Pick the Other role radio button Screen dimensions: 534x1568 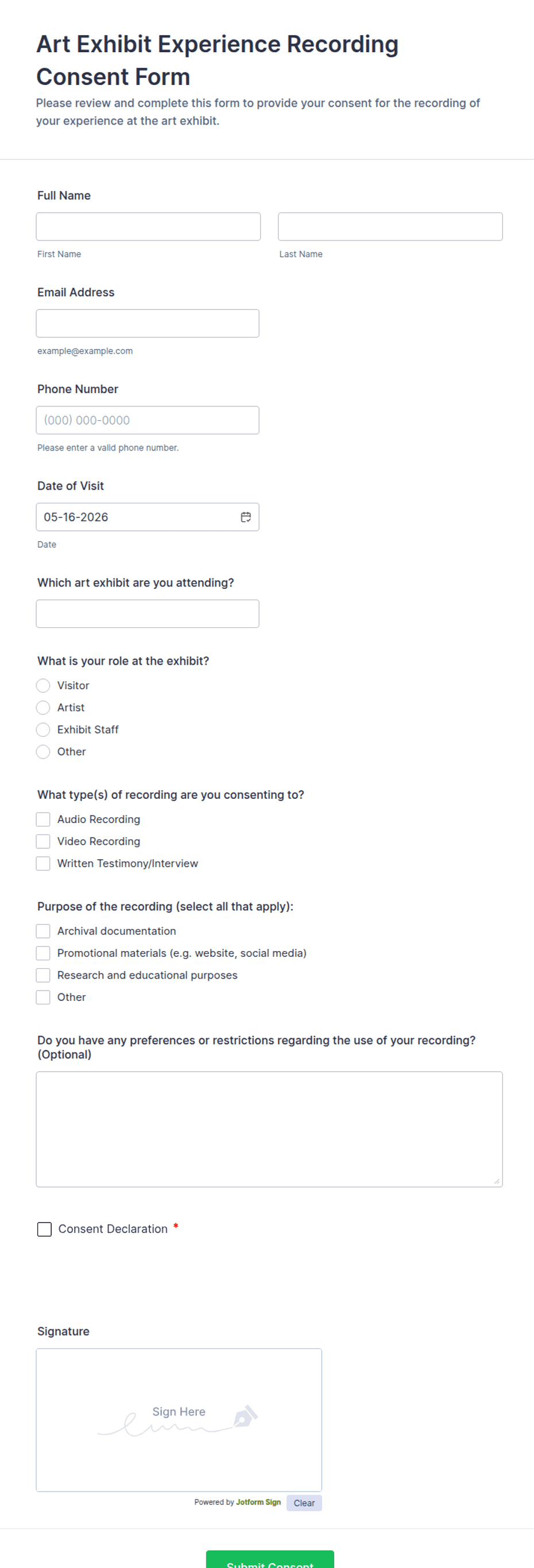pyautogui.click(x=43, y=752)
